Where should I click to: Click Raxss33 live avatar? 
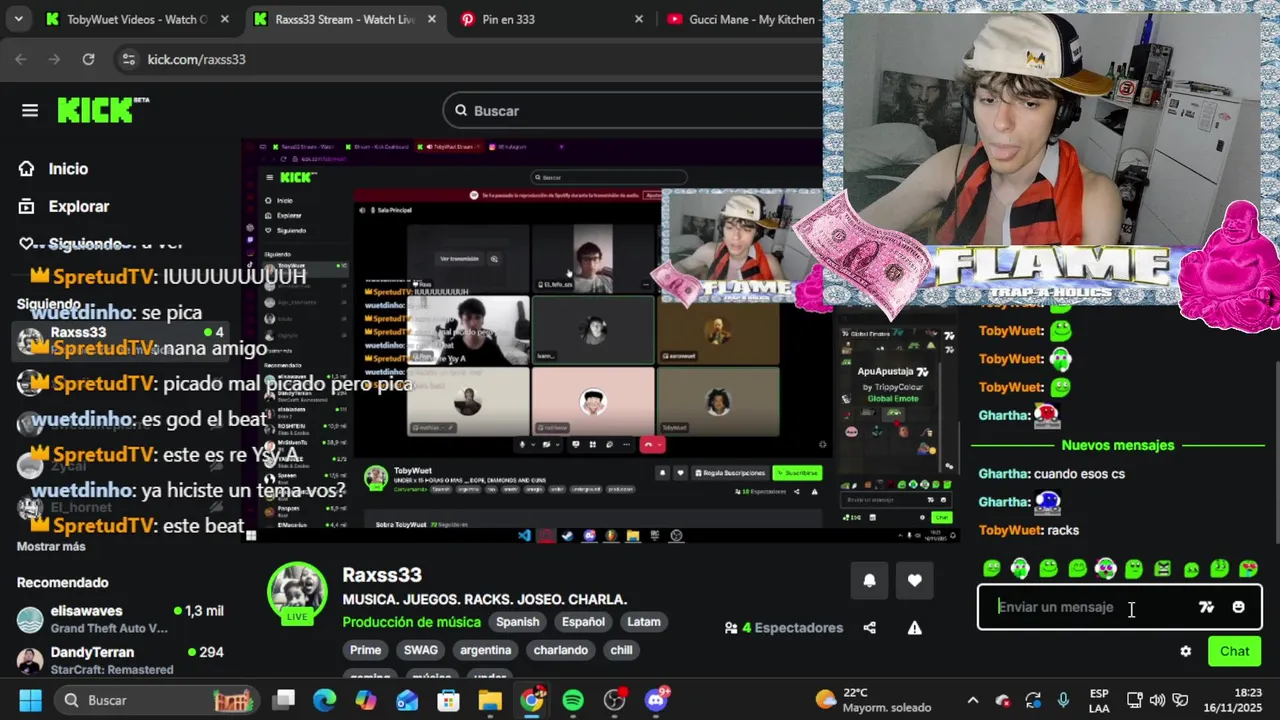(x=297, y=593)
